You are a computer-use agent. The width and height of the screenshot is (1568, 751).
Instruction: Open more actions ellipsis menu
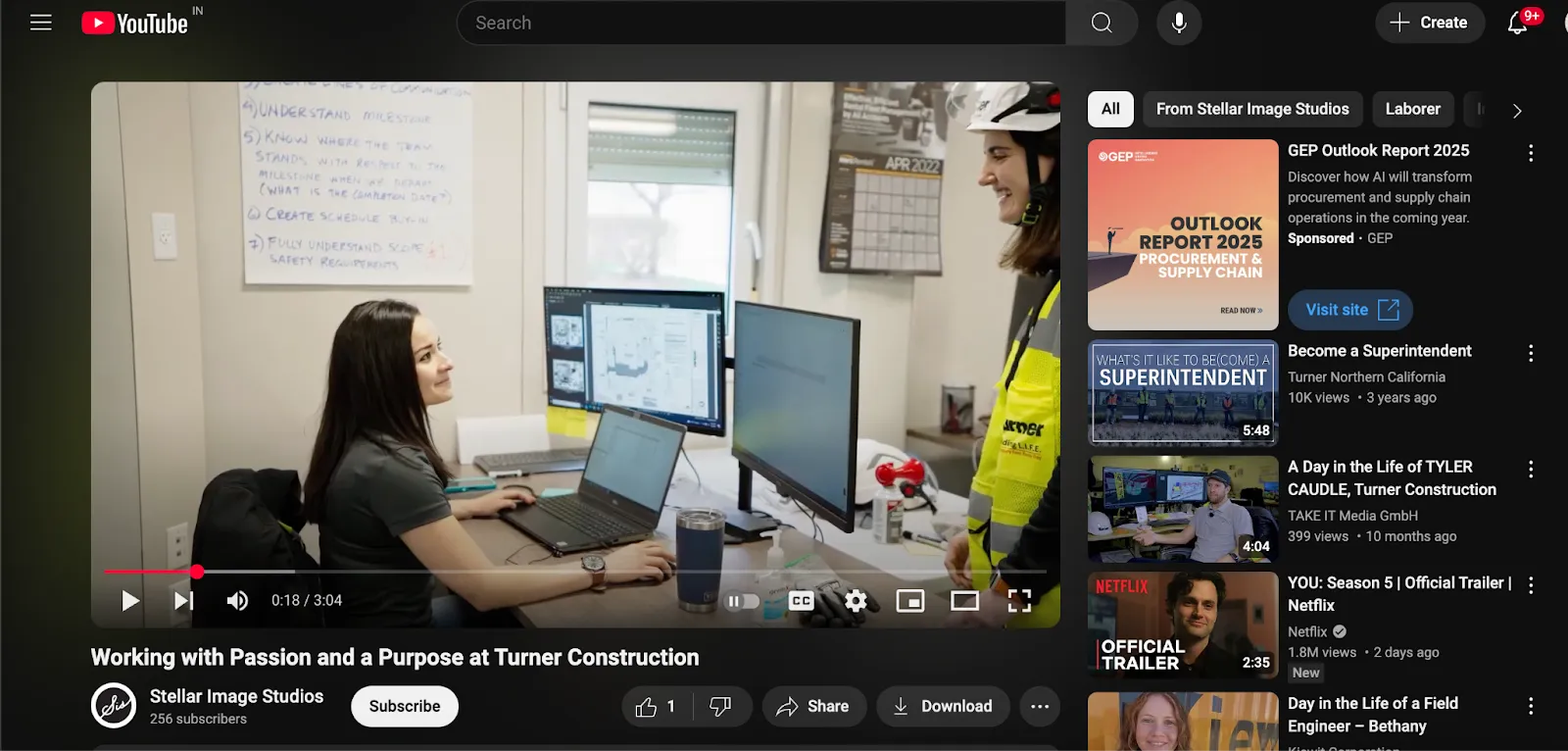point(1040,706)
